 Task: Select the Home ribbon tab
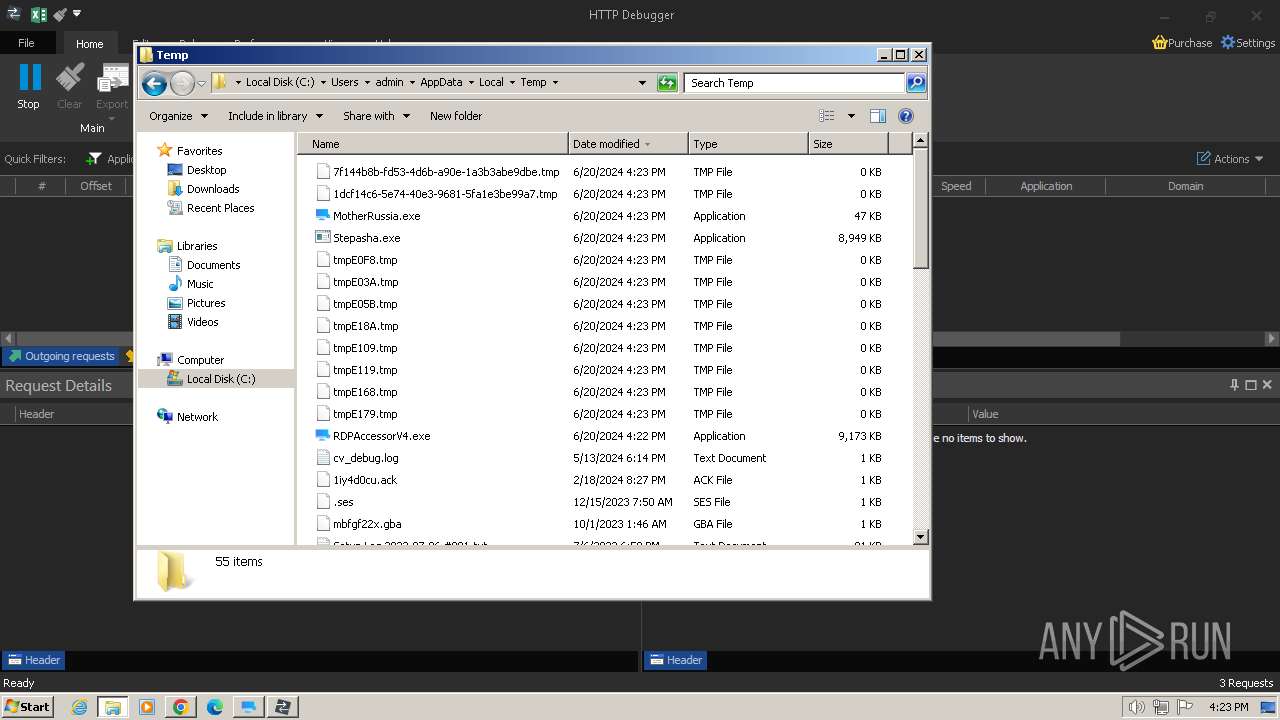(x=89, y=44)
